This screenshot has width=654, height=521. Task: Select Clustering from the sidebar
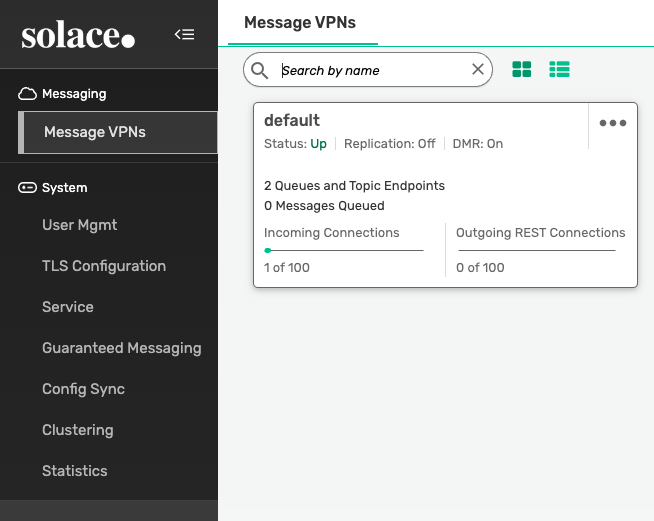(x=77, y=430)
